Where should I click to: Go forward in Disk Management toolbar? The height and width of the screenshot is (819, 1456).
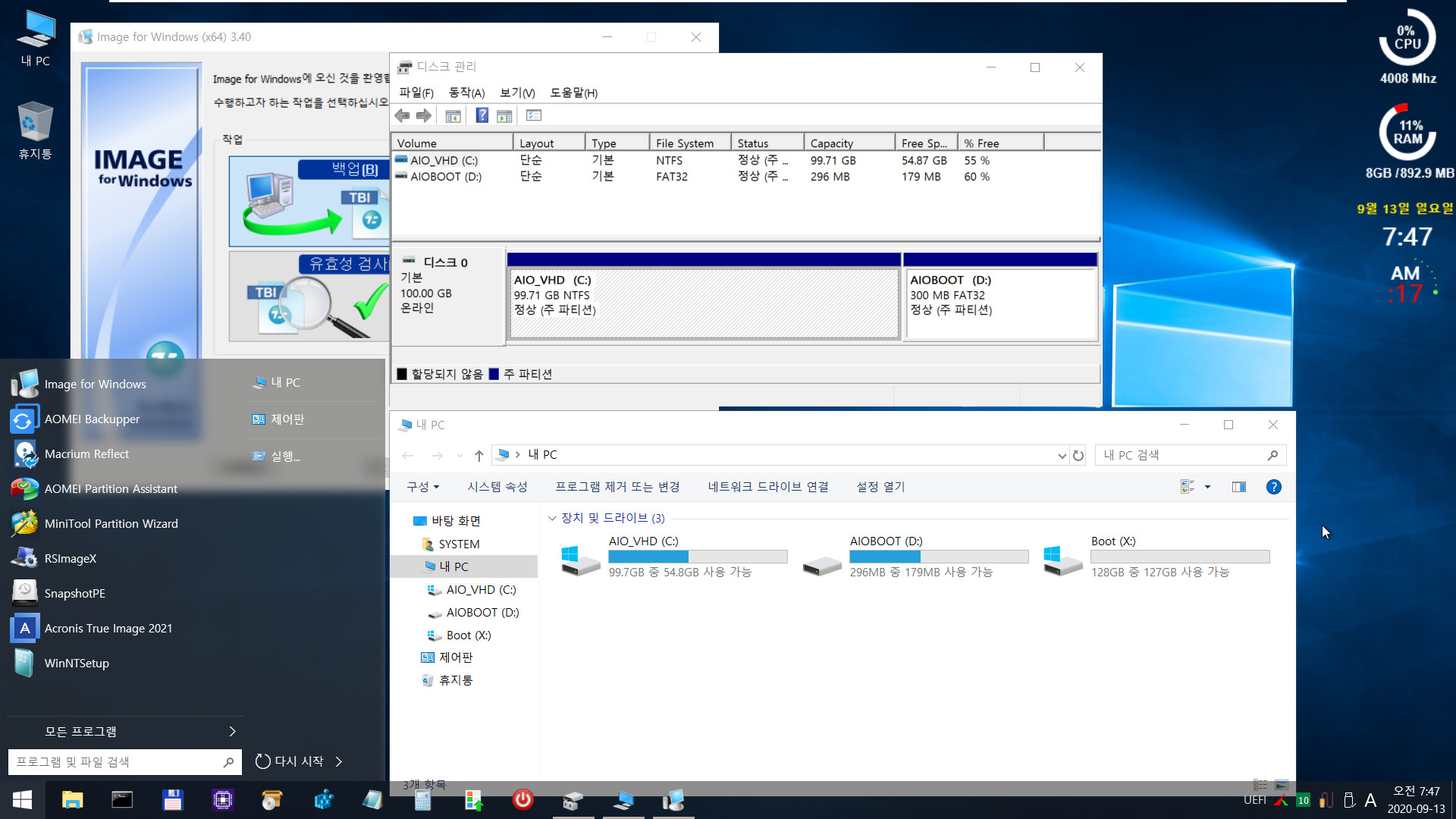(x=424, y=115)
